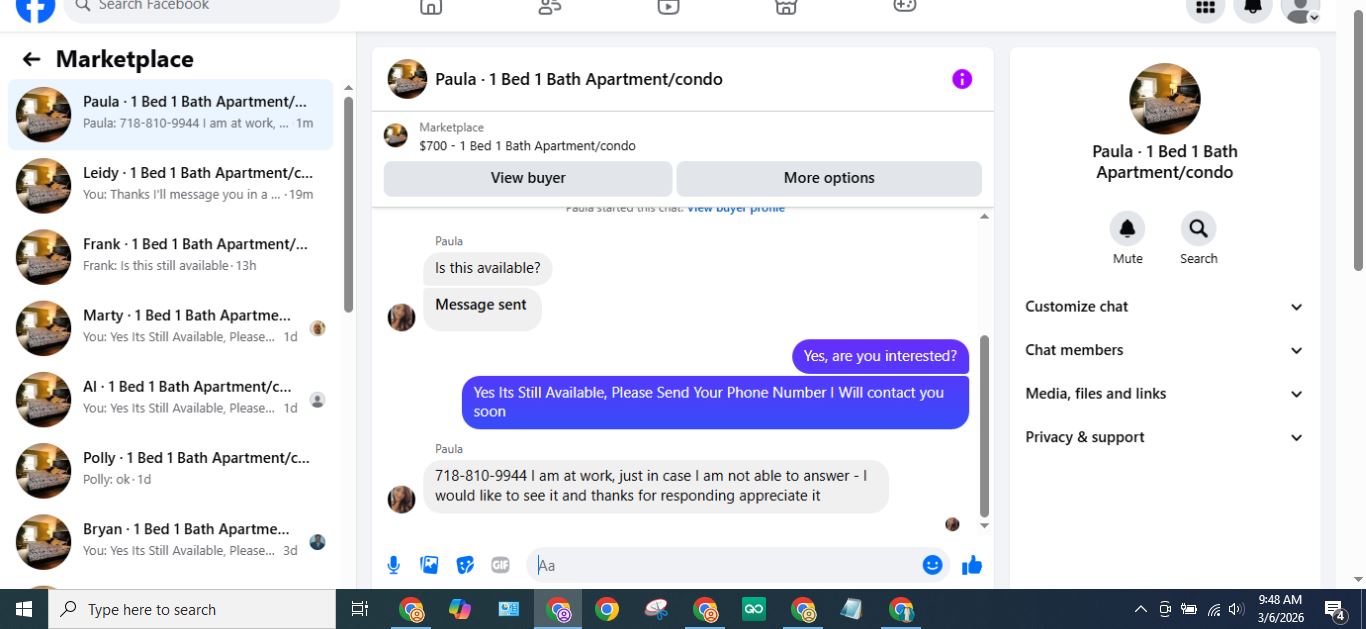This screenshot has width=1366, height=629.
Task: Click the Search magnifier in chat details
Action: (1198, 229)
